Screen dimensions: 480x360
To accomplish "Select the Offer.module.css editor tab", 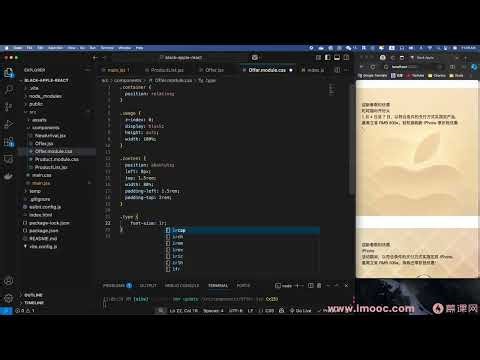I will click(x=268, y=70).
